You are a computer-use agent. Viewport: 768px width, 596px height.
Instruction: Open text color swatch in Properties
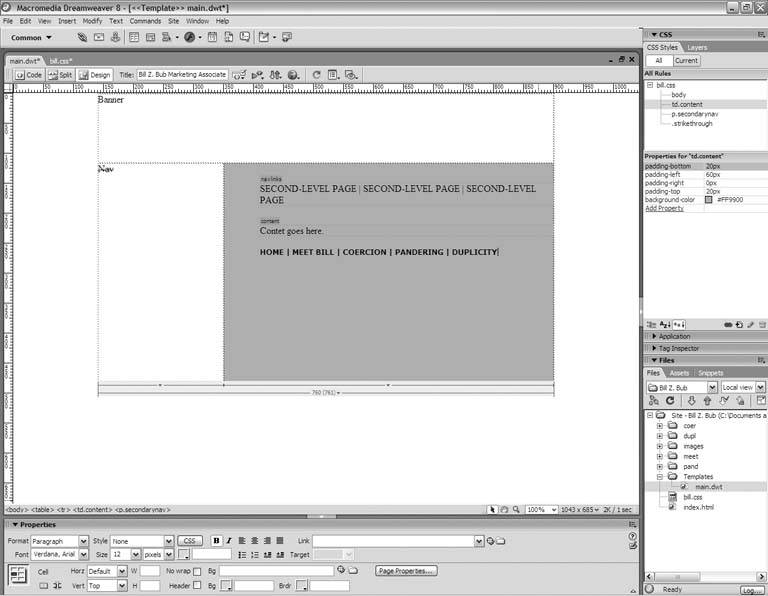point(184,554)
